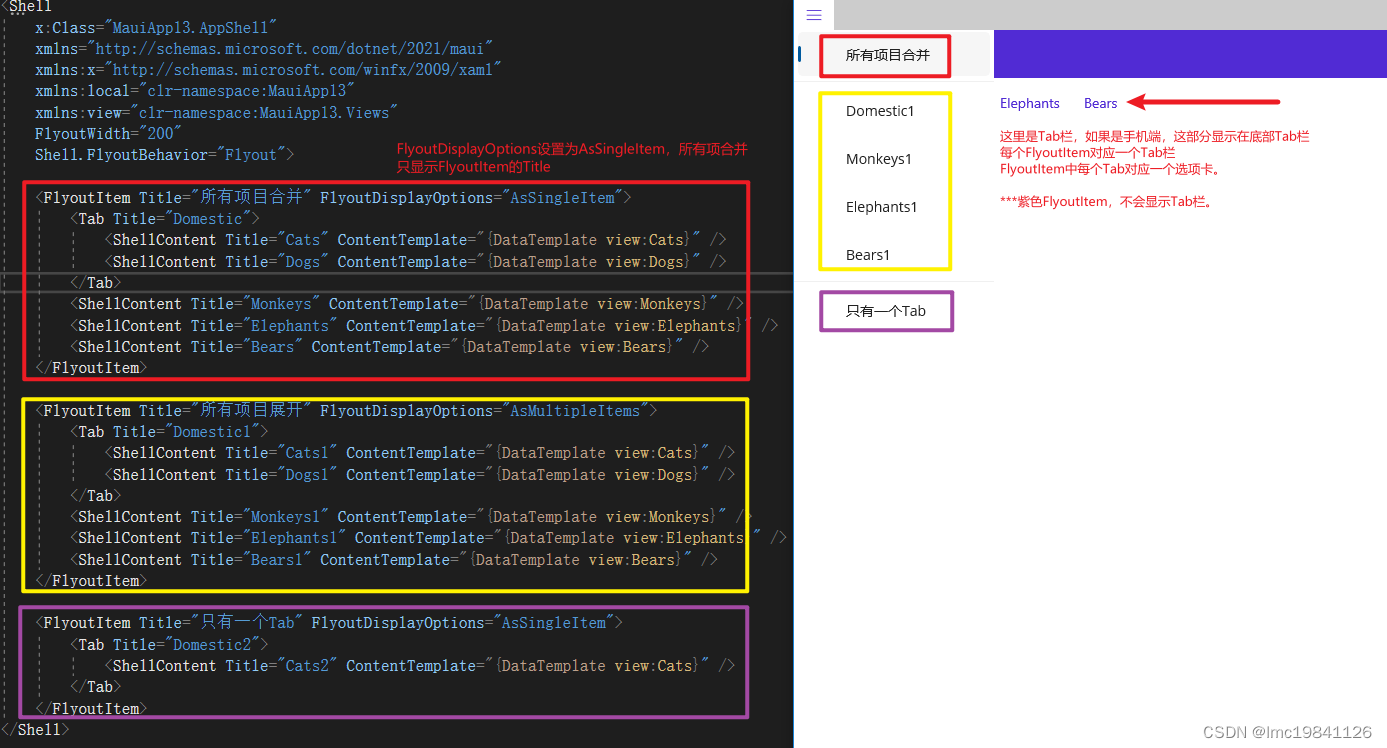This screenshot has width=1387, height=748.
Task: Choose Monkeys1 in the app flyout menu
Action: click(x=879, y=159)
